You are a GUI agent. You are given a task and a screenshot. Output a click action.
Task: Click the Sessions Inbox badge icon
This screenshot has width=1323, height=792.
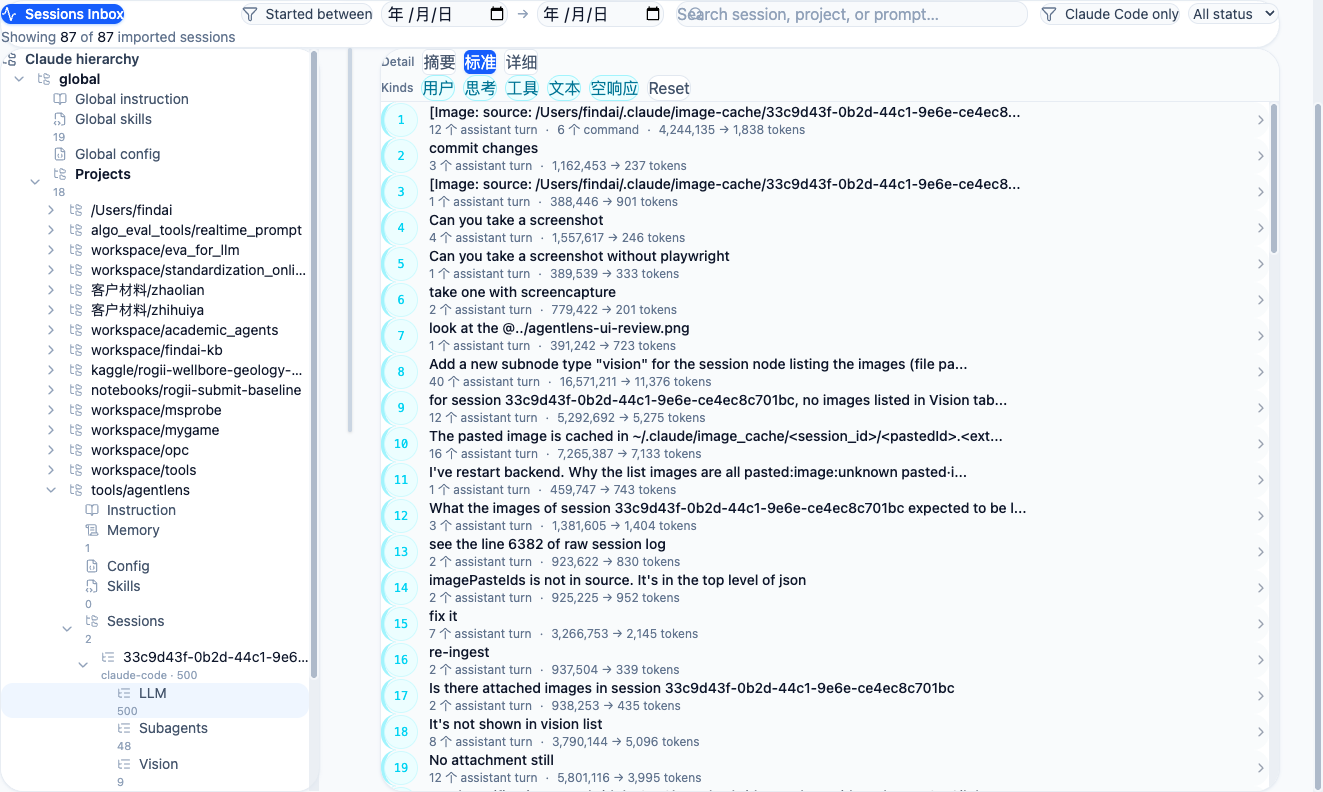point(11,14)
